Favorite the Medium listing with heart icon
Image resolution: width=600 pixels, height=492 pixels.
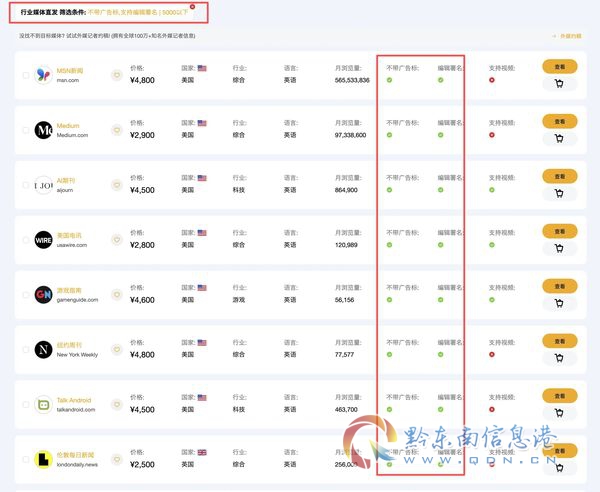tap(117, 130)
